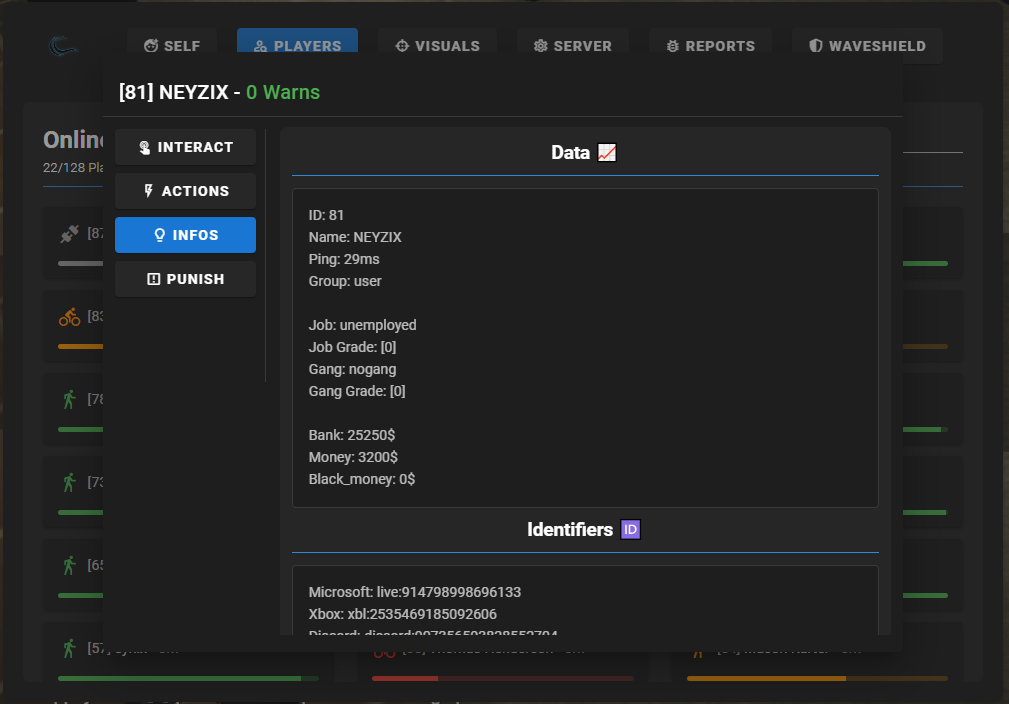Open the ACTIONS menu for this player
The height and width of the screenshot is (704, 1009).
pyautogui.click(x=184, y=191)
